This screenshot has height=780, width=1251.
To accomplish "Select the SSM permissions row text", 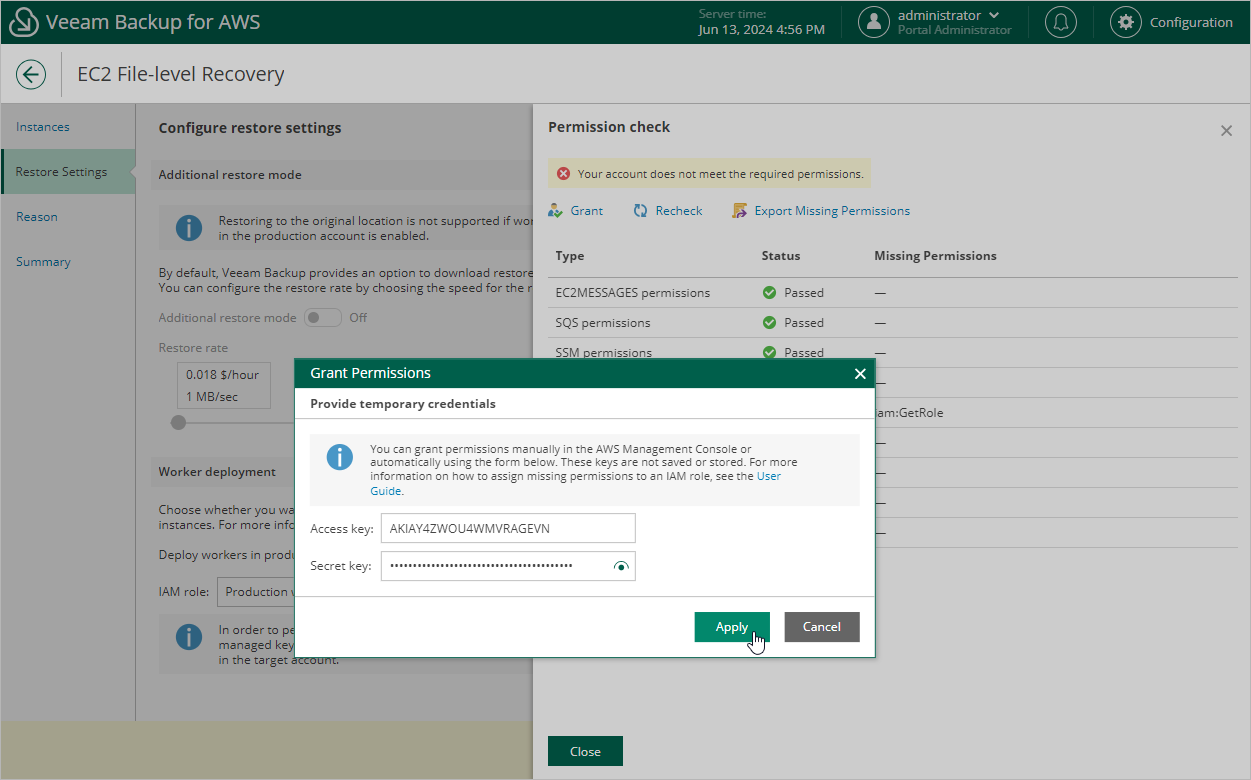I will [604, 353].
